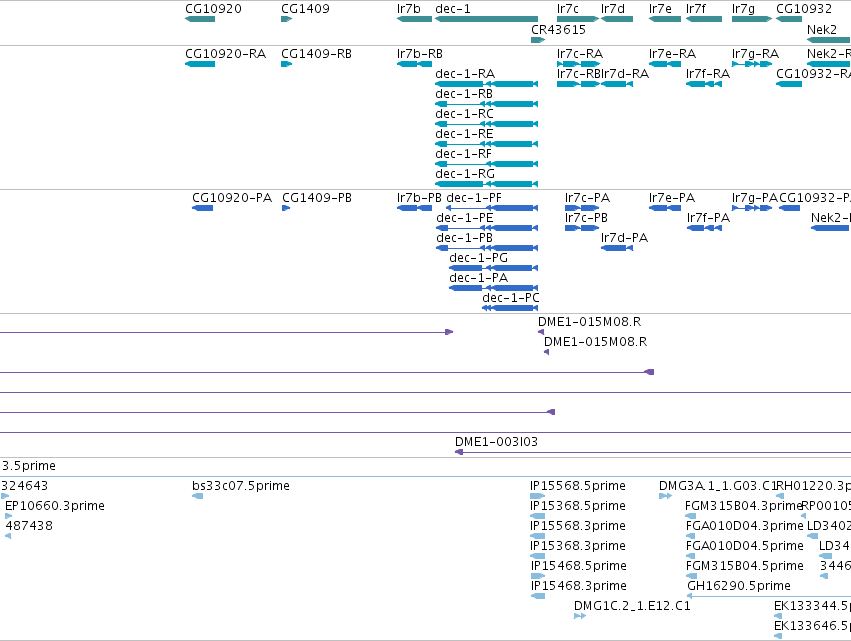
Task: Select the dec-1-RB transcript label
Action: 464,94
